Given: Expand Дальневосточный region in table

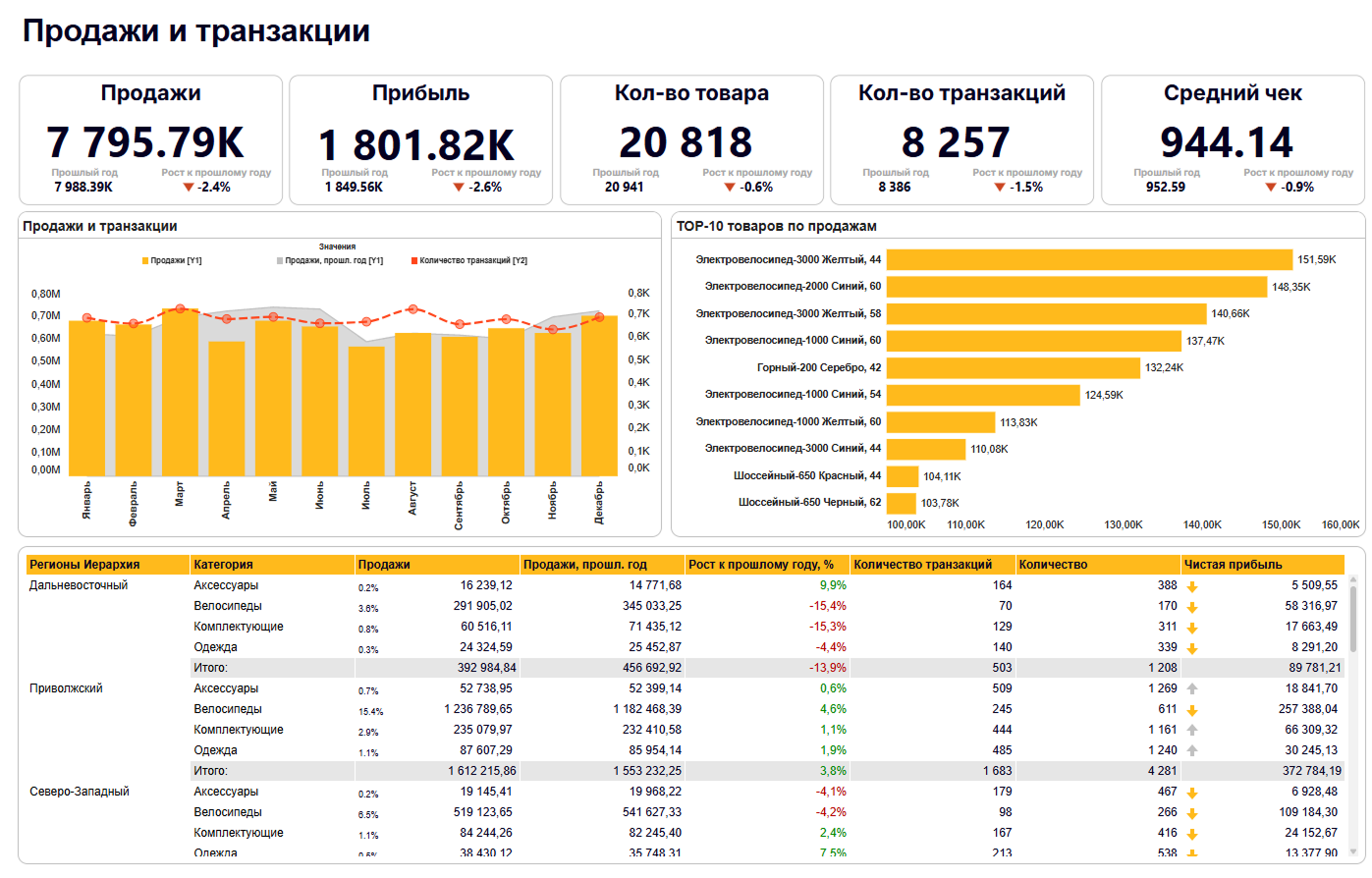Looking at the screenshot, I should pyautogui.click(x=79, y=585).
